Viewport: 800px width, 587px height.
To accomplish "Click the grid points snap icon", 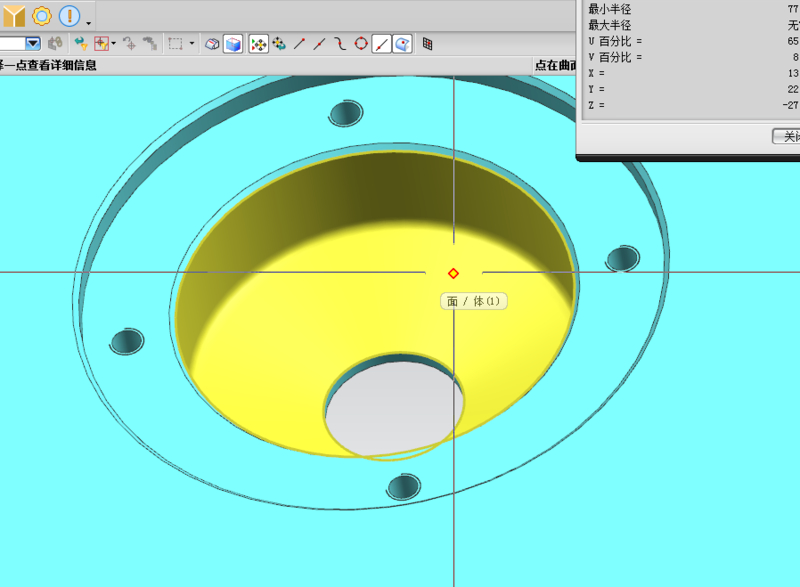I will [x=428, y=44].
